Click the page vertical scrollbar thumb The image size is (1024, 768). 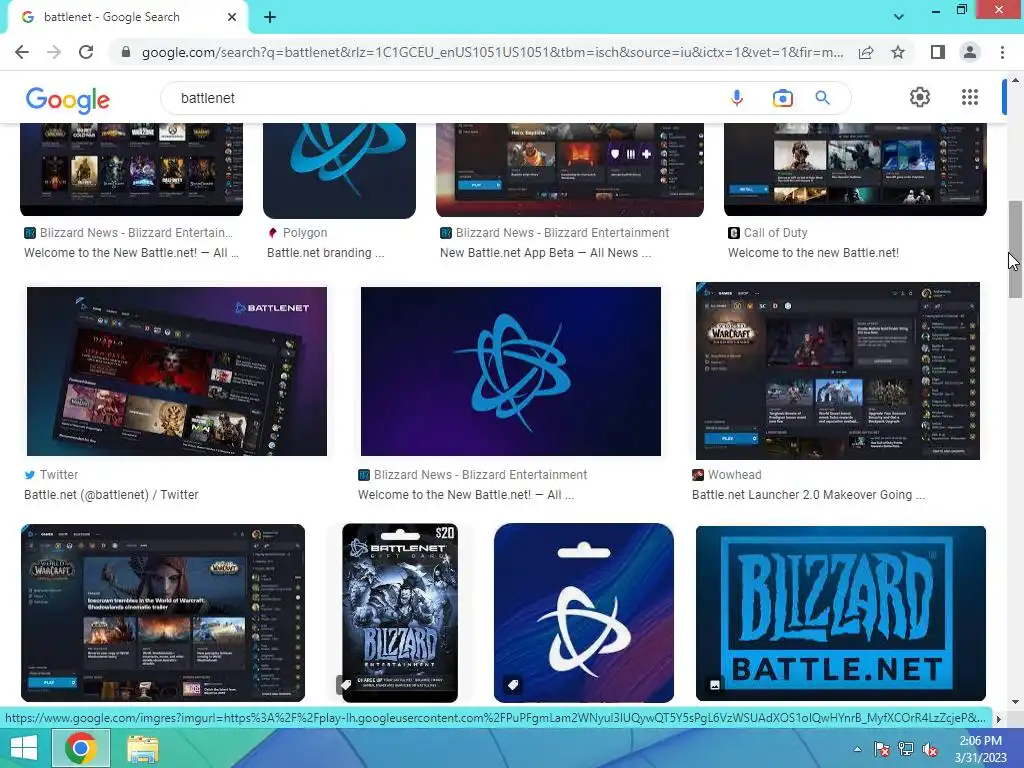(1015, 249)
